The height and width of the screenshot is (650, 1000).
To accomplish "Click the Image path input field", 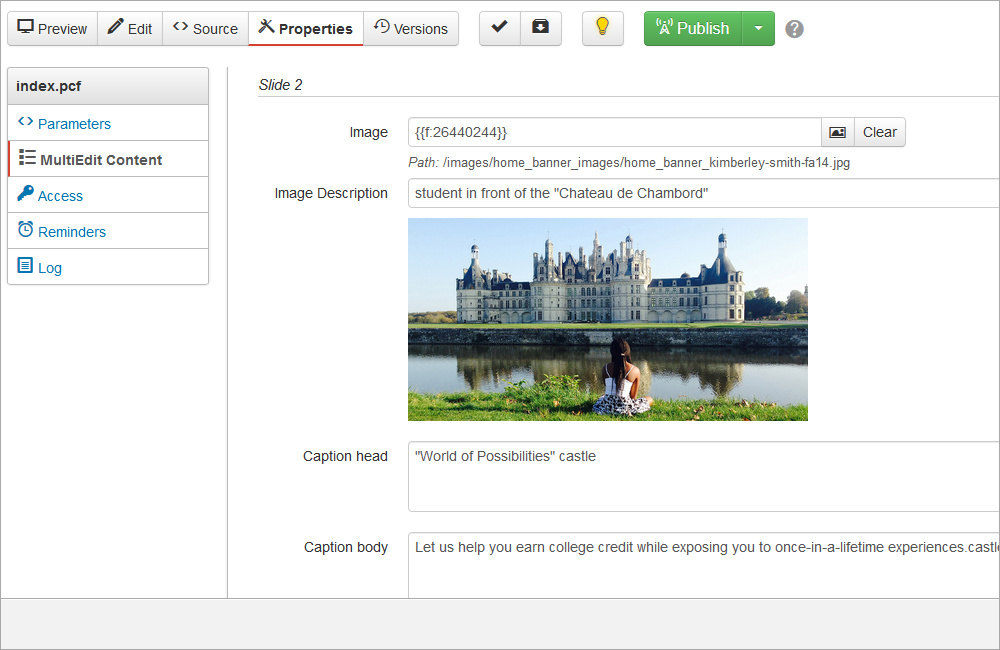I will click(614, 132).
